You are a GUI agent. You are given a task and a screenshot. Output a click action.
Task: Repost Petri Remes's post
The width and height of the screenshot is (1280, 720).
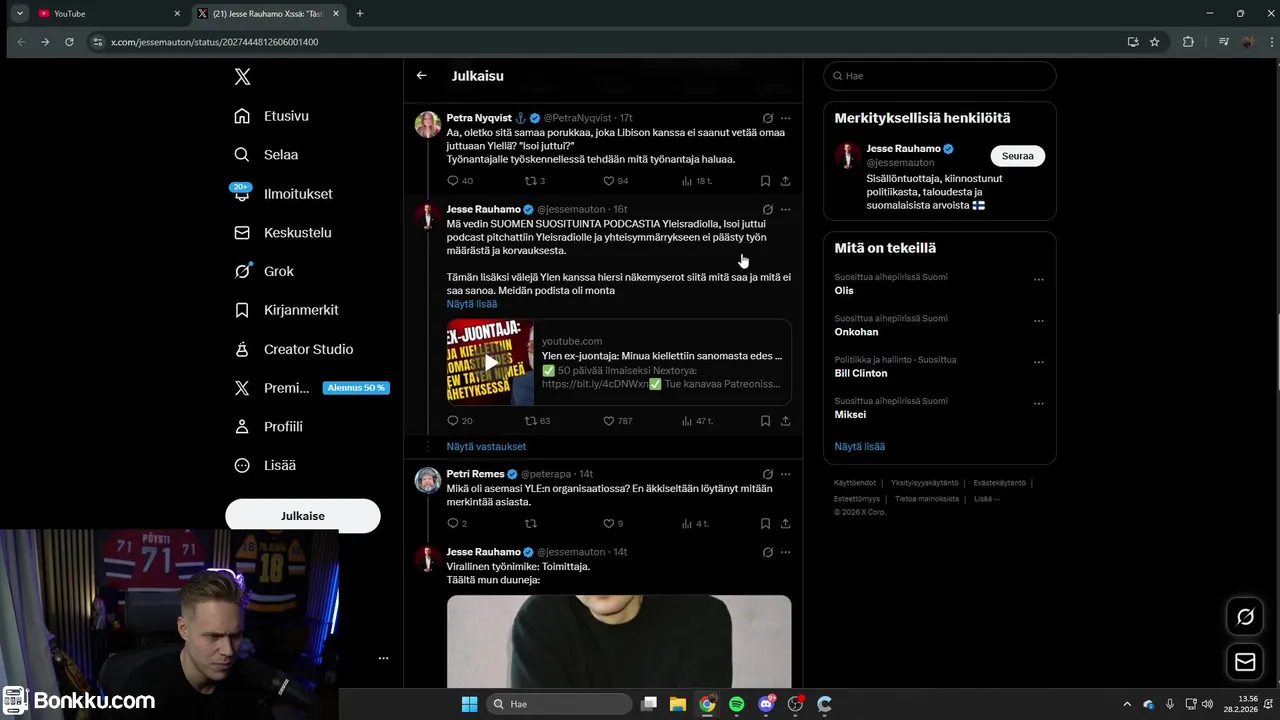tap(531, 524)
